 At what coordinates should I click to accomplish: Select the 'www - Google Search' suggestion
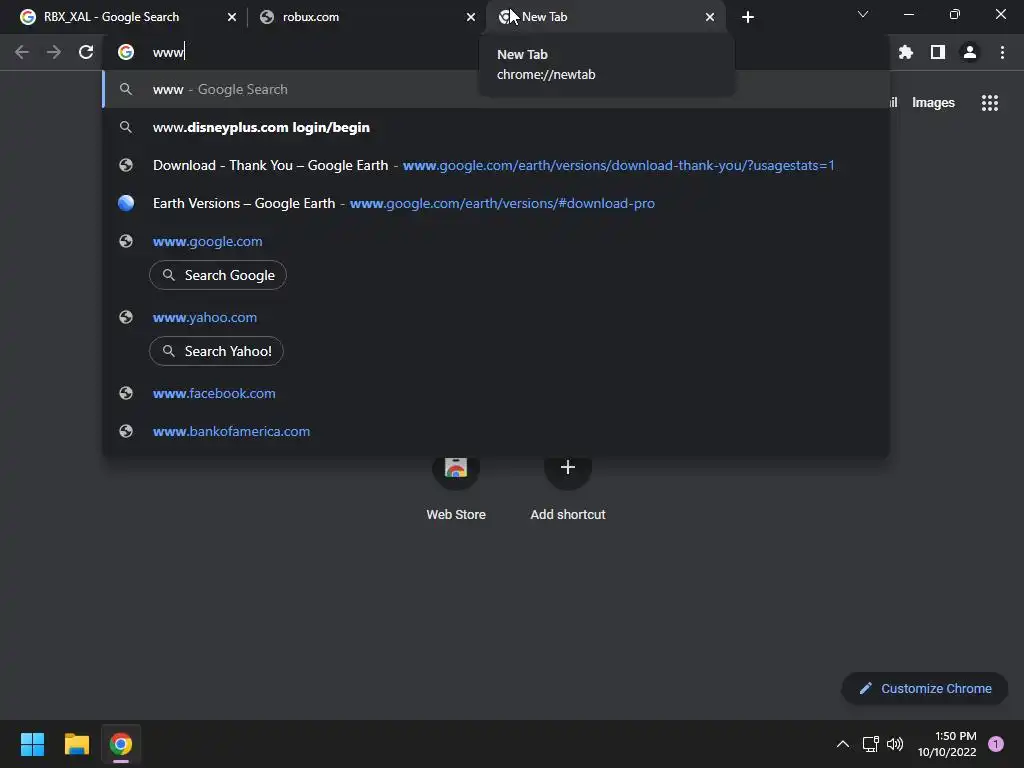tap(496, 89)
